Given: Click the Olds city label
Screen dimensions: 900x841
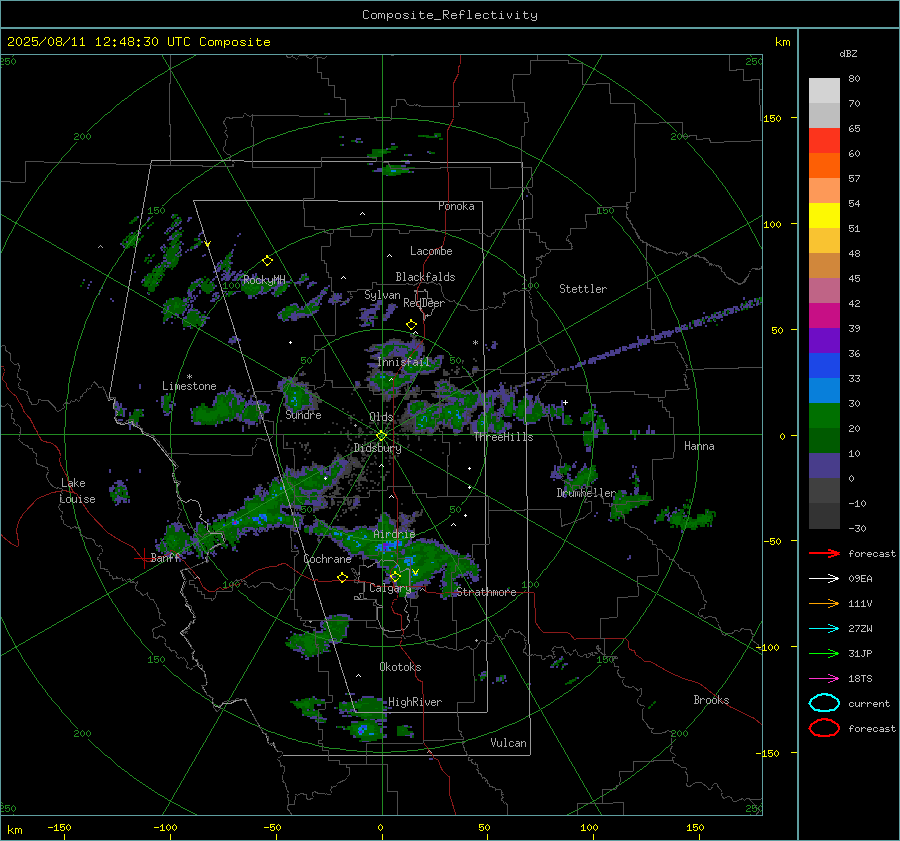Looking at the screenshot, I should click(x=381, y=417).
